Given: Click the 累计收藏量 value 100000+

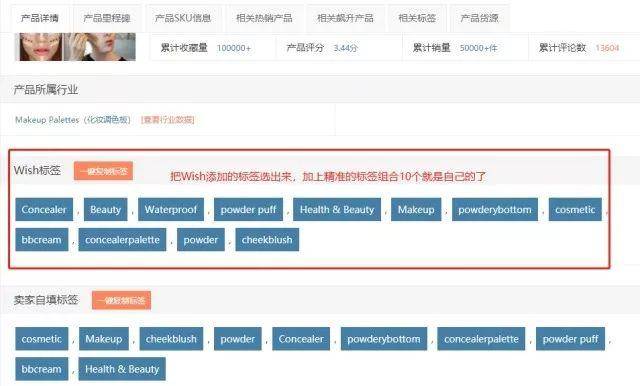Looking at the screenshot, I should click(x=234, y=48).
